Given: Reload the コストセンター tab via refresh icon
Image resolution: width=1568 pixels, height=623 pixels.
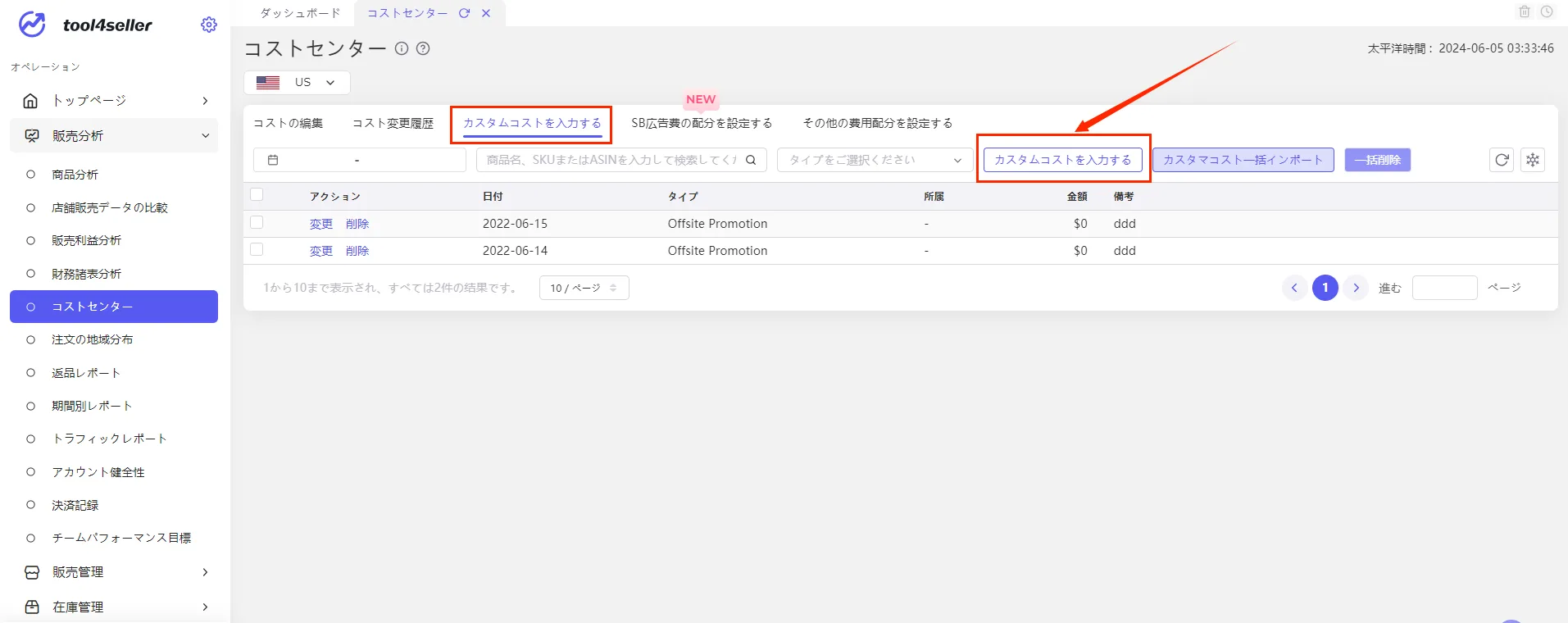Looking at the screenshot, I should point(464,13).
